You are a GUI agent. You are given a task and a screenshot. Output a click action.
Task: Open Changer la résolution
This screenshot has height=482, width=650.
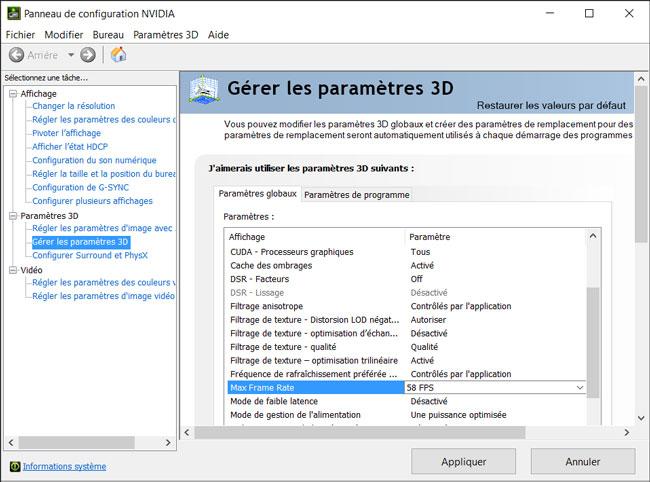74,106
